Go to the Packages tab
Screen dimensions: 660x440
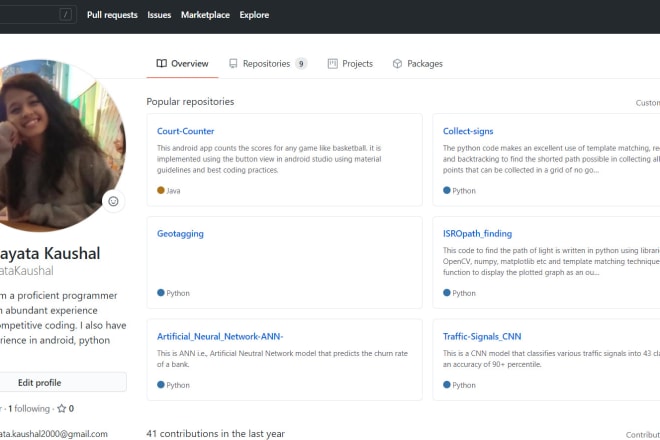418,64
